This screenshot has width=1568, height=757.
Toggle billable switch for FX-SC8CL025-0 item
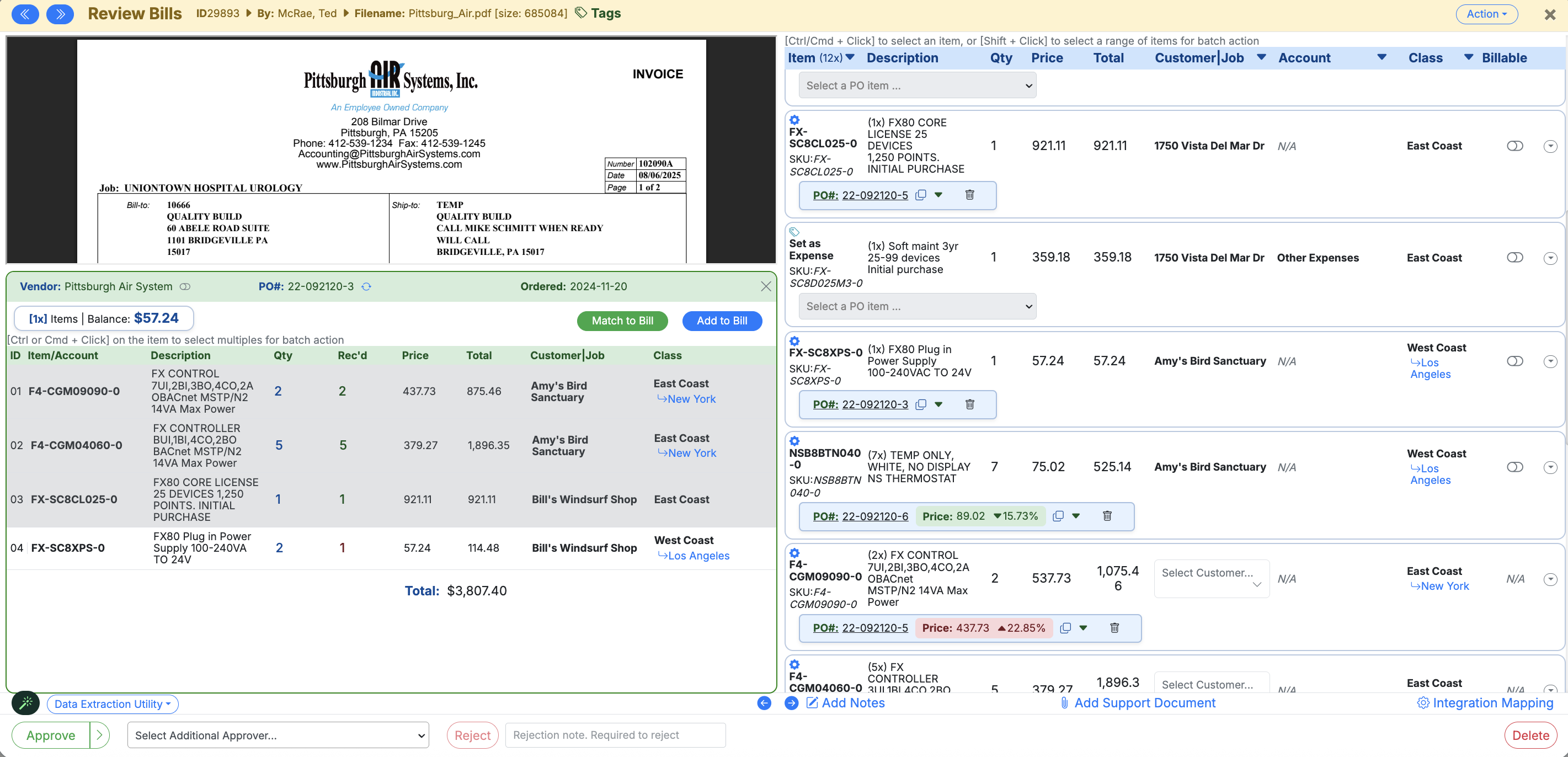click(1514, 146)
